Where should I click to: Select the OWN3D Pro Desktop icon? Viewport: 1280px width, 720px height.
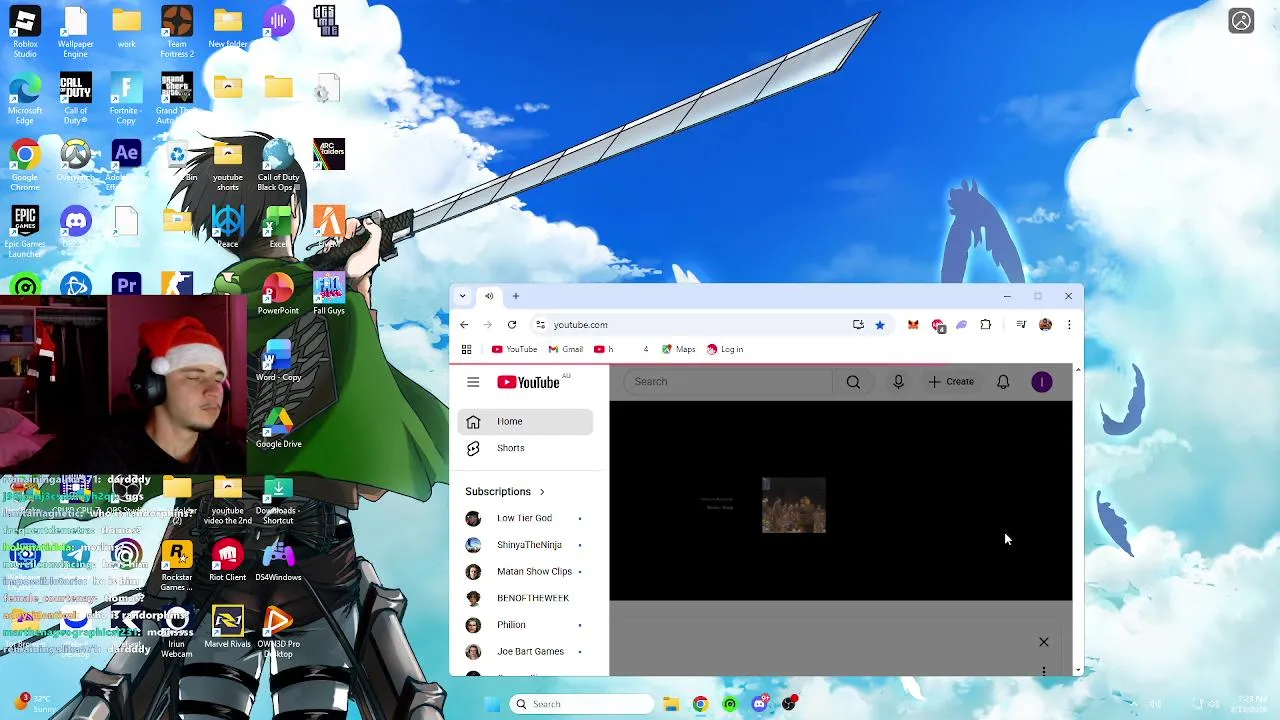[x=278, y=633]
